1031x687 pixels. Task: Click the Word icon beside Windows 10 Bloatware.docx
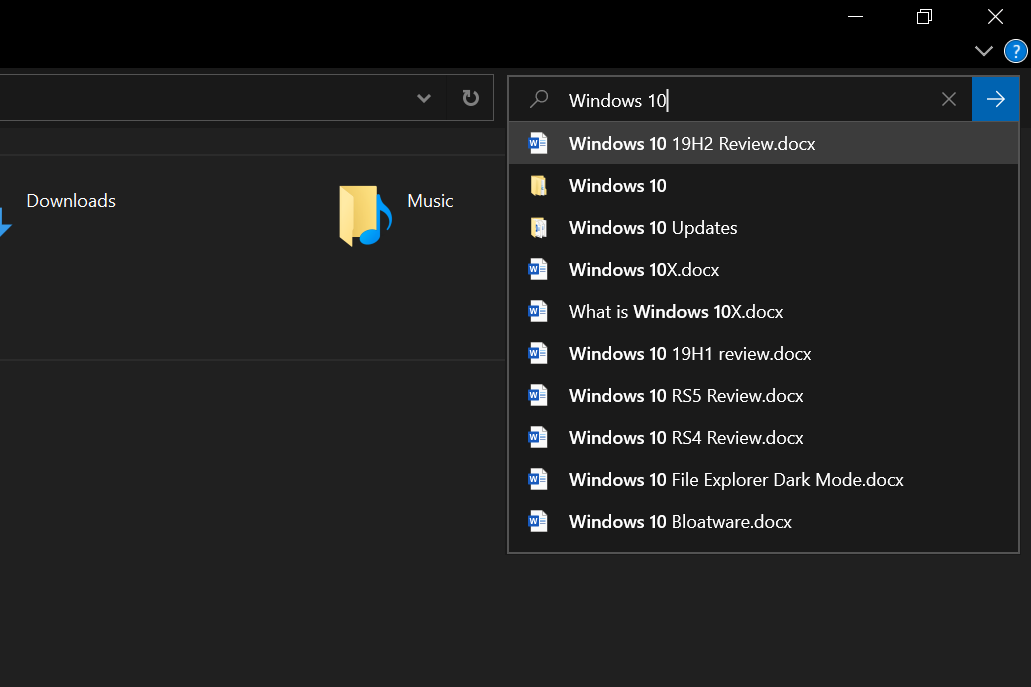pos(538,521)
